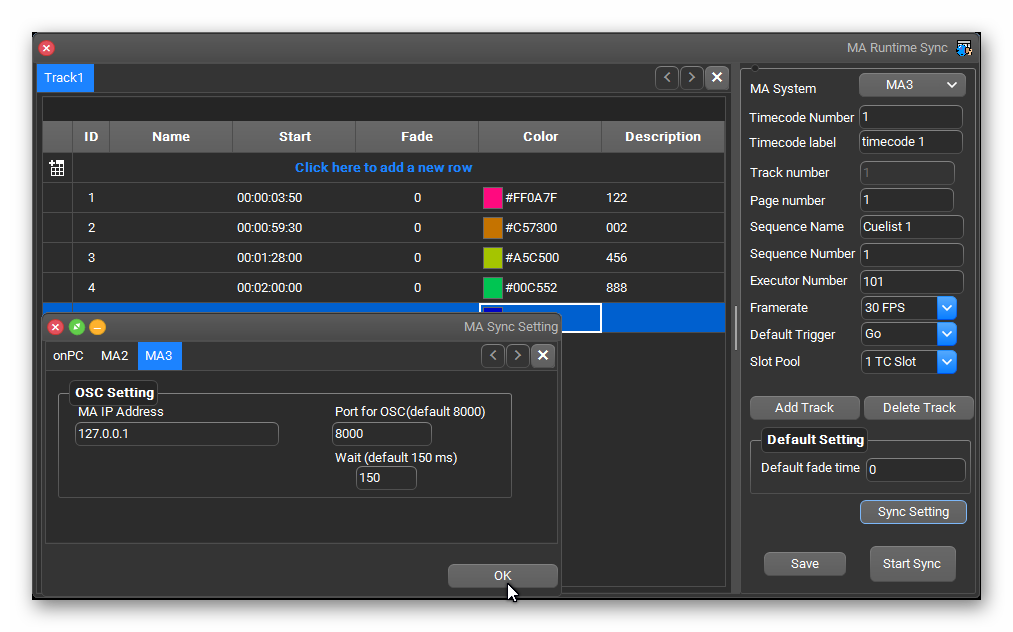Go to next tab in MA Sync Setting
The image size is (1013, 632).
517,355
